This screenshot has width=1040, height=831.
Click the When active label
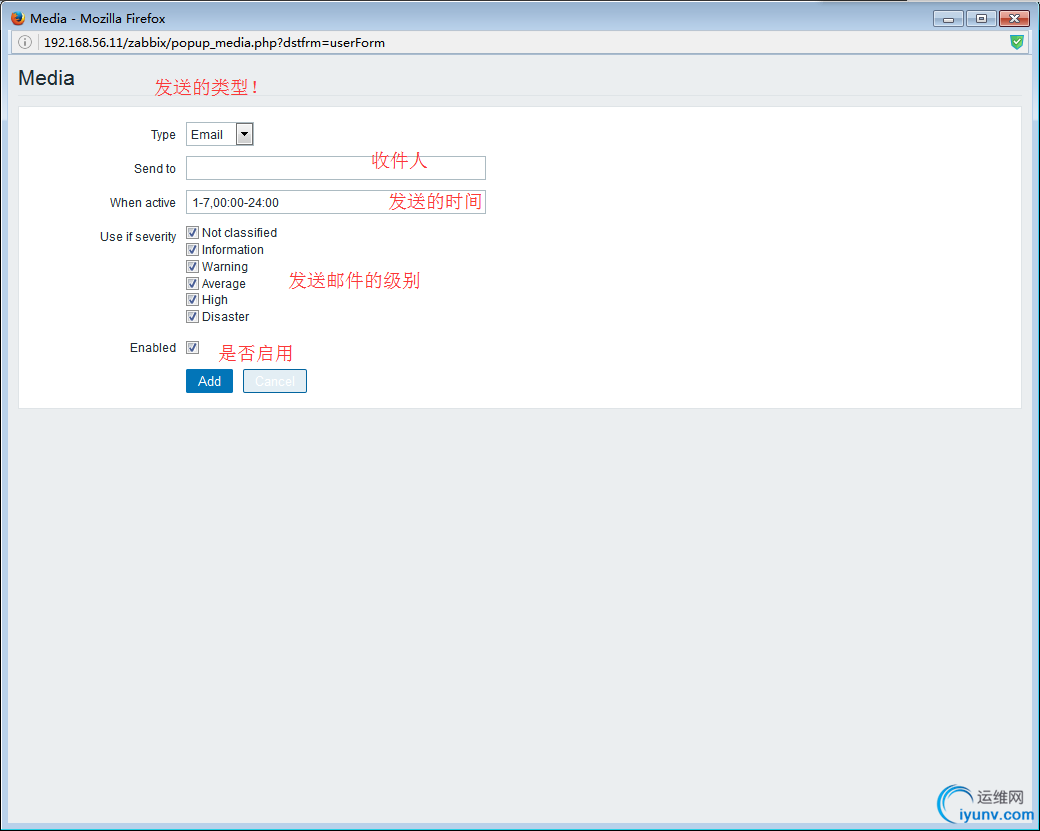pos(143,203)
